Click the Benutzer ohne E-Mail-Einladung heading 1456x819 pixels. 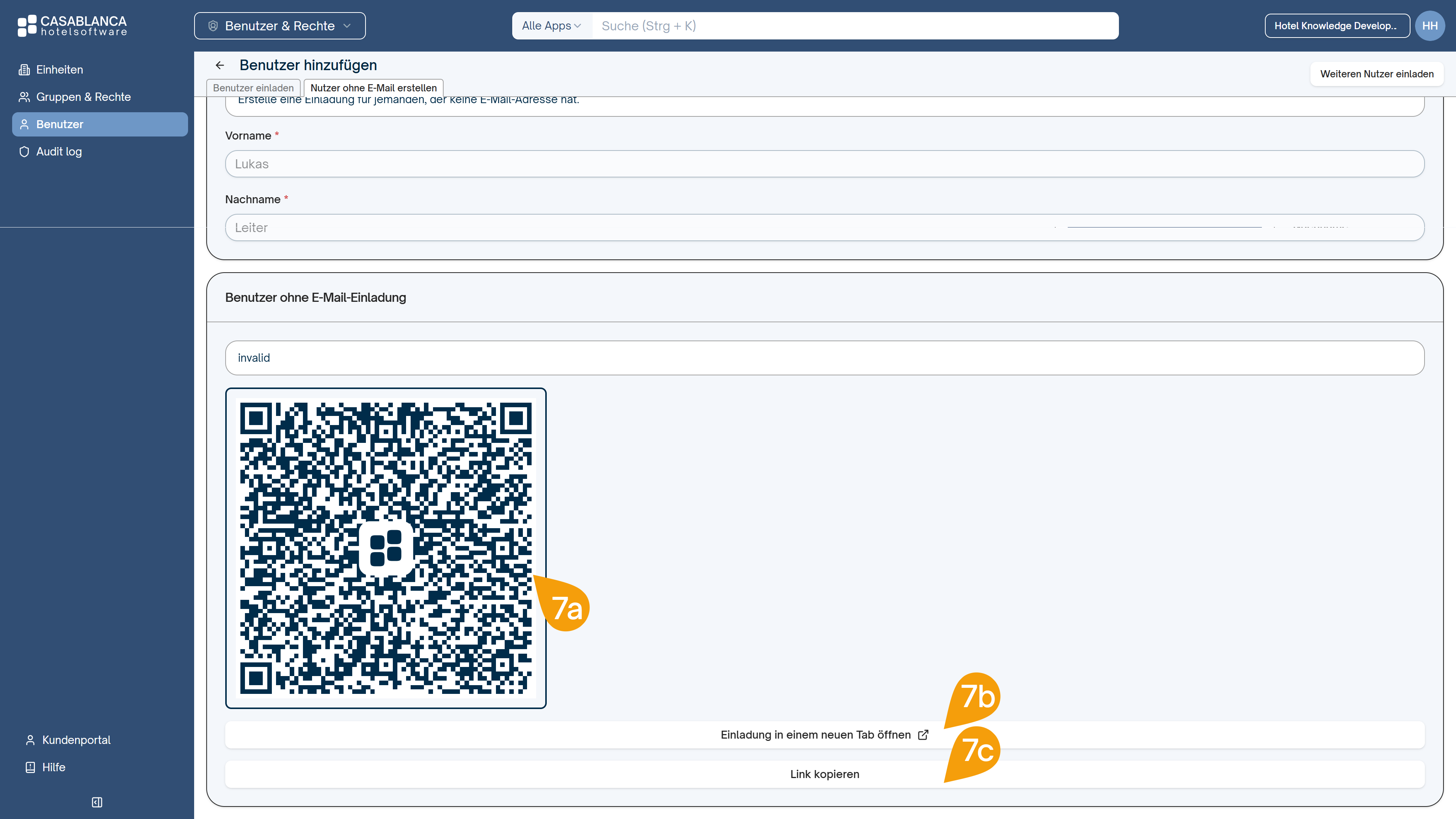pyautogui.click(x=315, y=297)
